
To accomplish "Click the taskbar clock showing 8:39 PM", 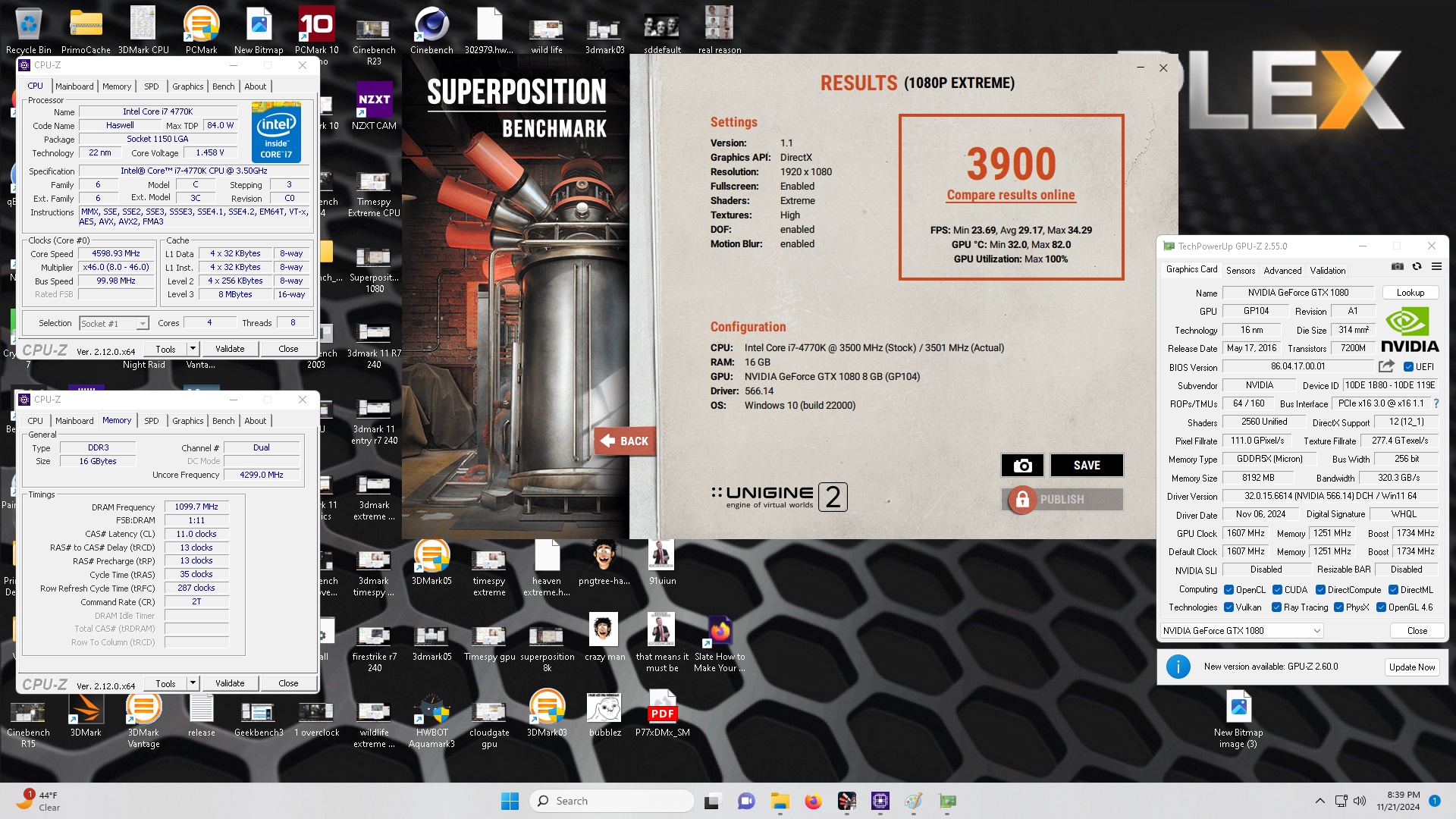I will point(1398,801).
